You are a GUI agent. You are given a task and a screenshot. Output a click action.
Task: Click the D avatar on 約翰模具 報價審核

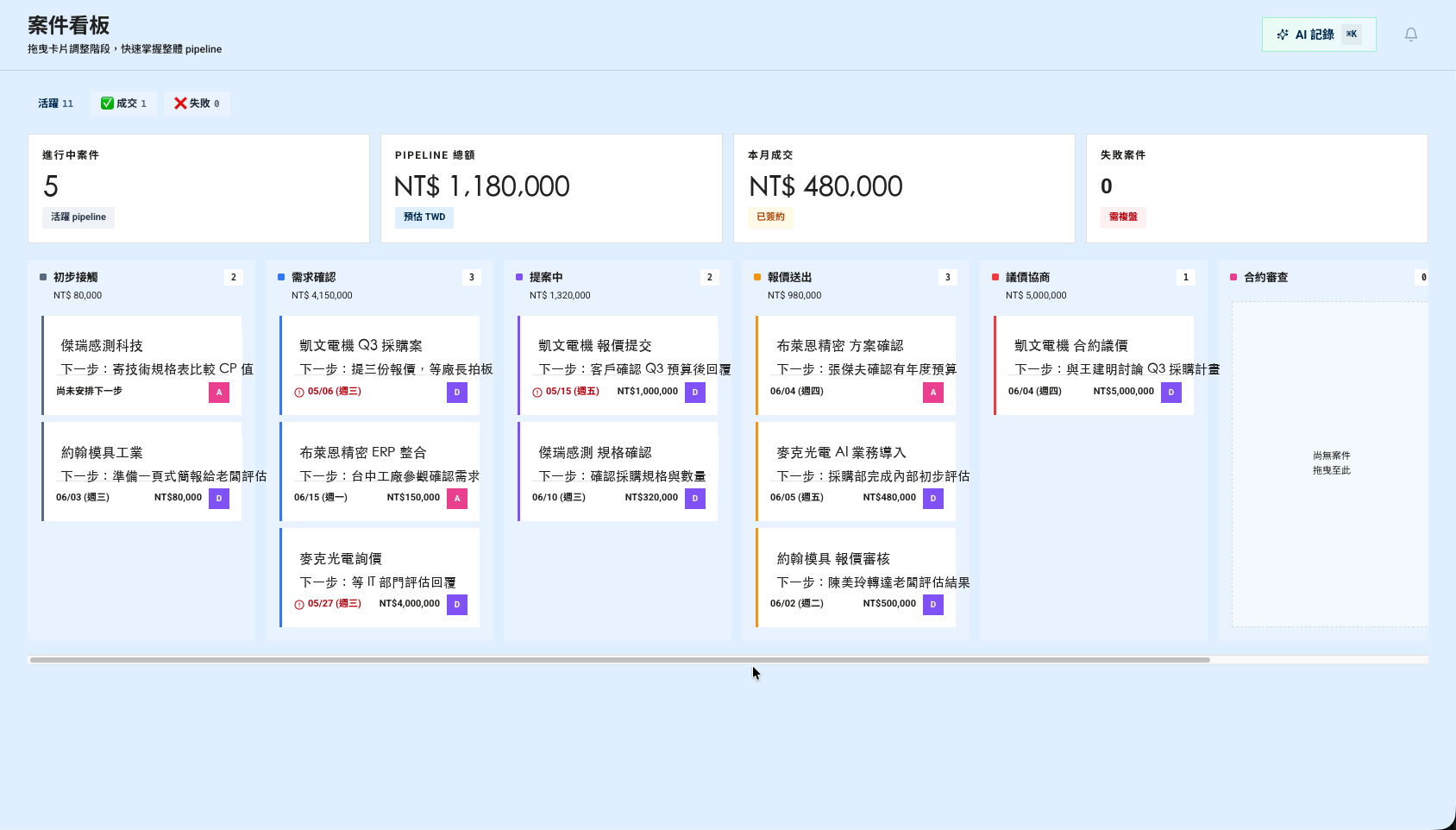[933, 605]
